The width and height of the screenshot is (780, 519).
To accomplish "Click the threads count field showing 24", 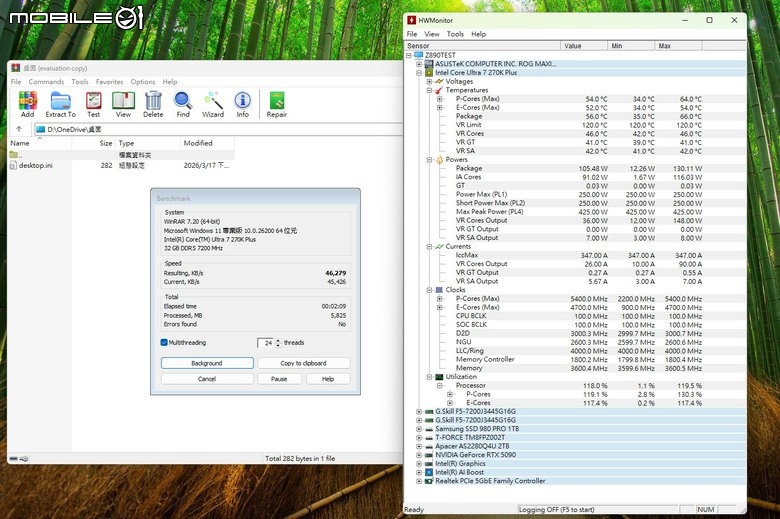I will click(266, 343).
